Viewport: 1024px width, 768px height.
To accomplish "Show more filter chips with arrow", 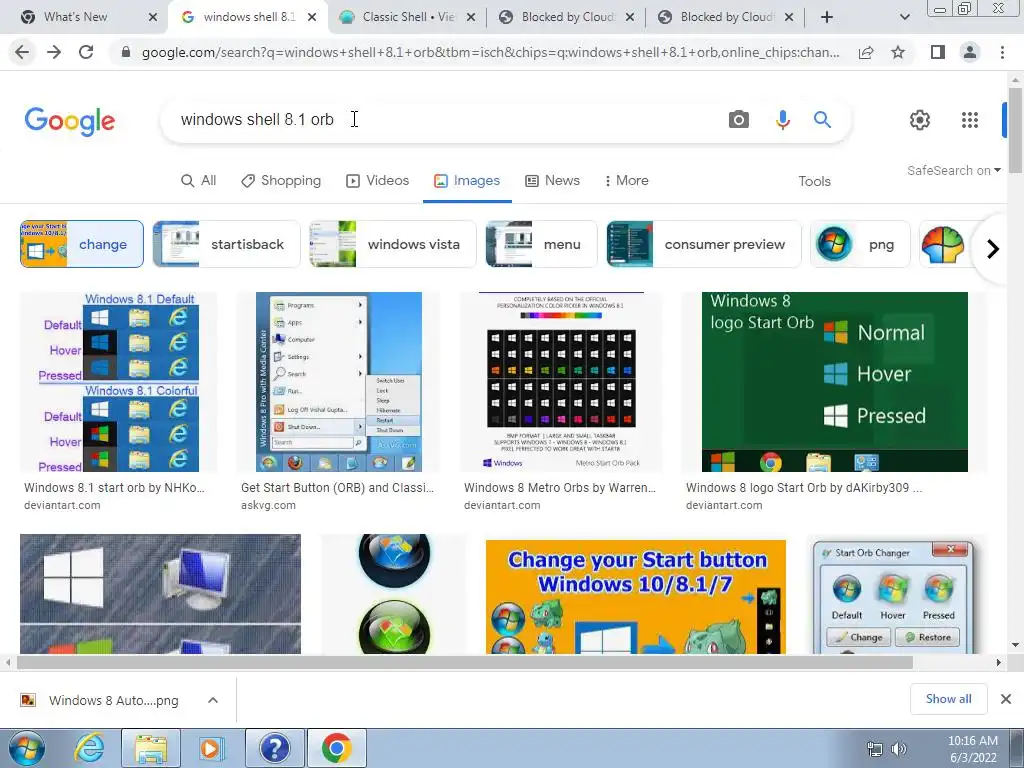I will click(x=993, y=249).
